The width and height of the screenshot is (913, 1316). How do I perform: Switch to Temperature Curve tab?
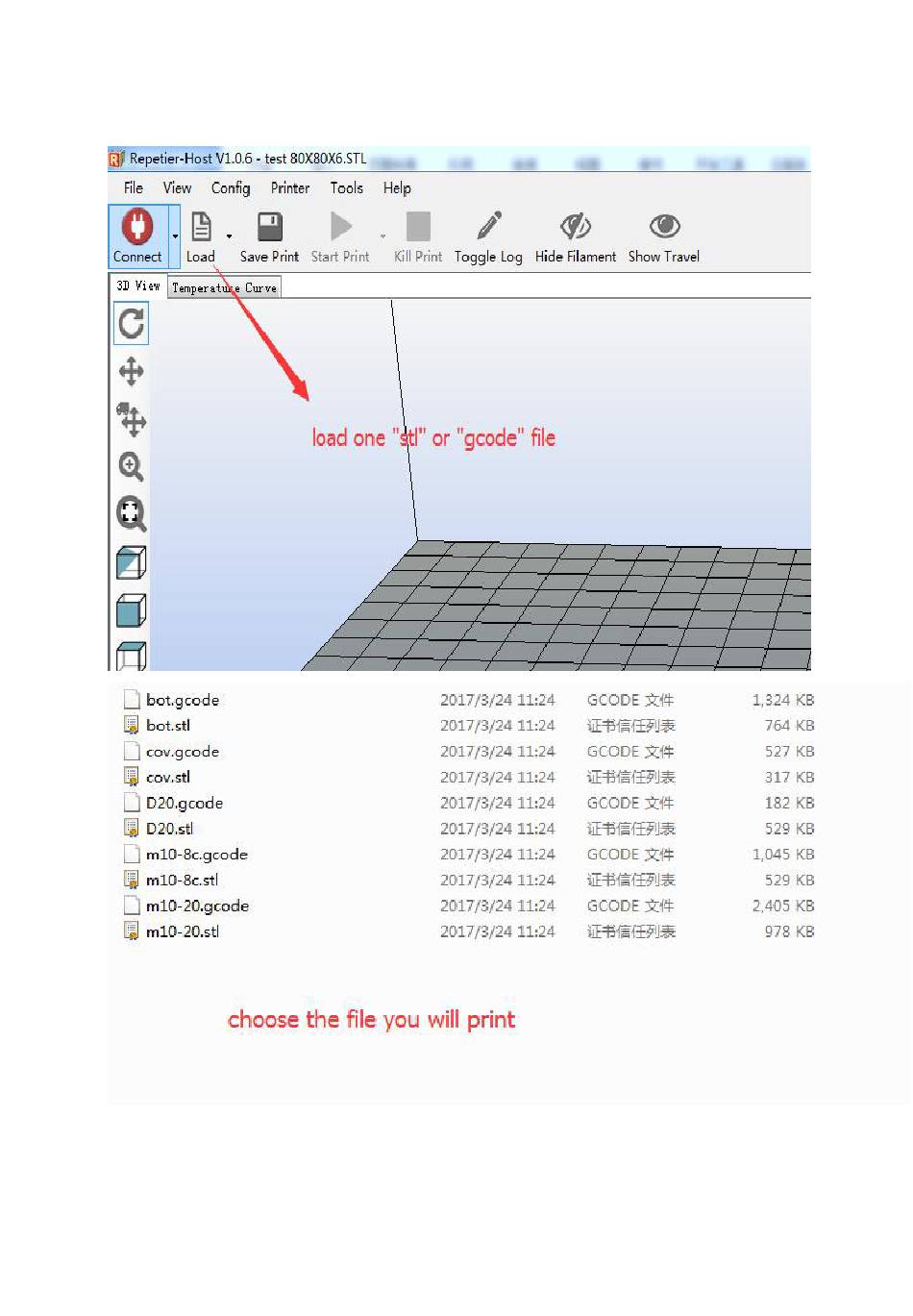coord(225,287)
